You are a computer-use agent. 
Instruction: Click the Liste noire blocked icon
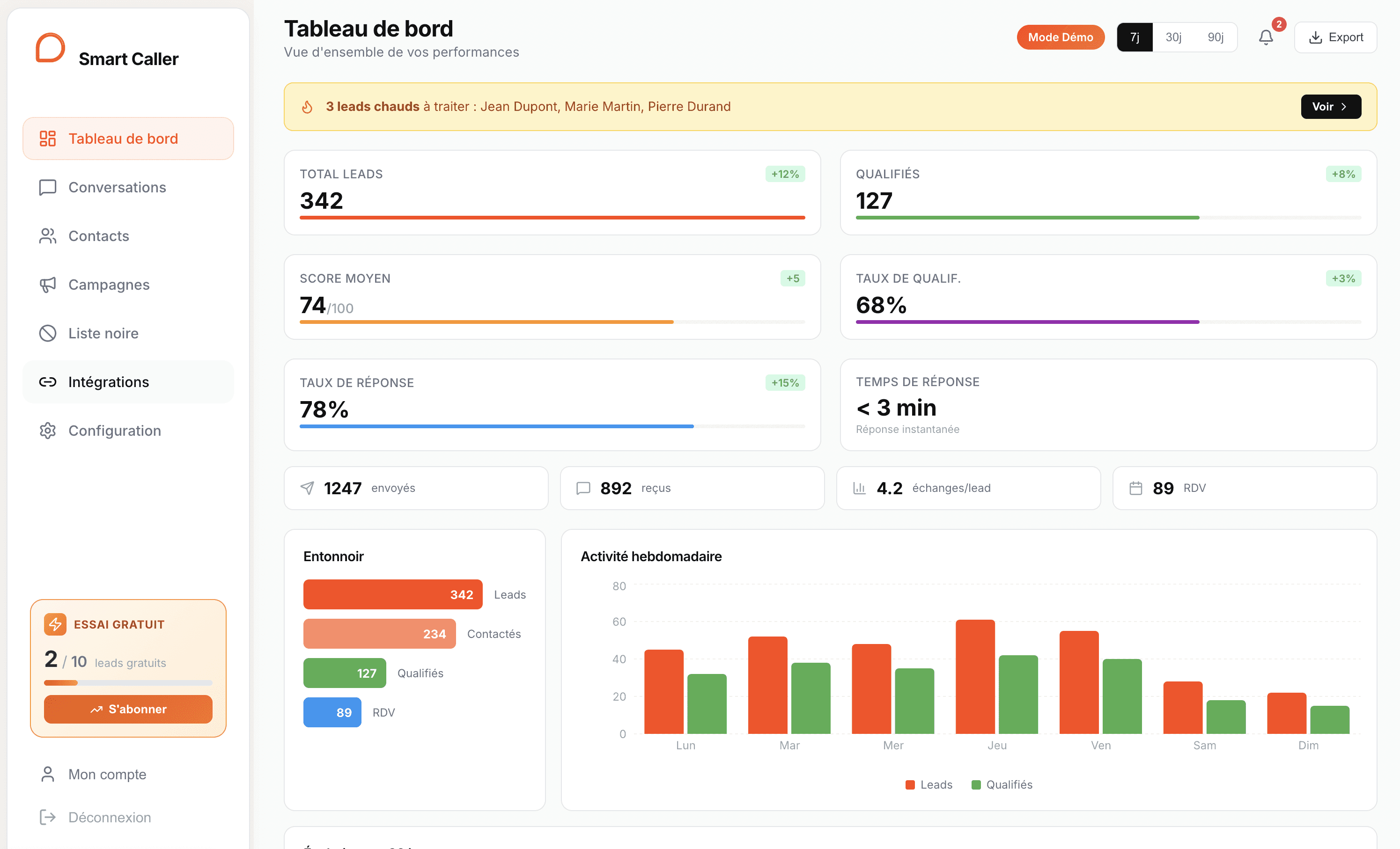48,333
